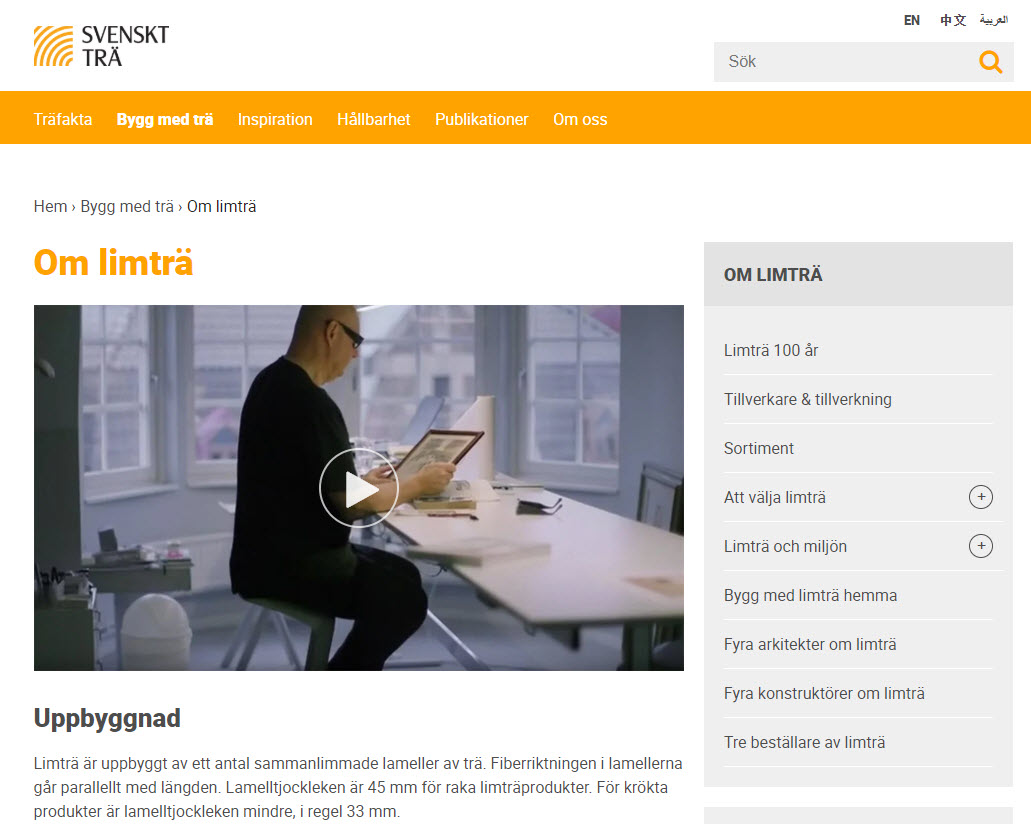Screen dimensions: 1031x824
Task: Open Fyra arkitekter om limträ link
Action: [810, 644]
